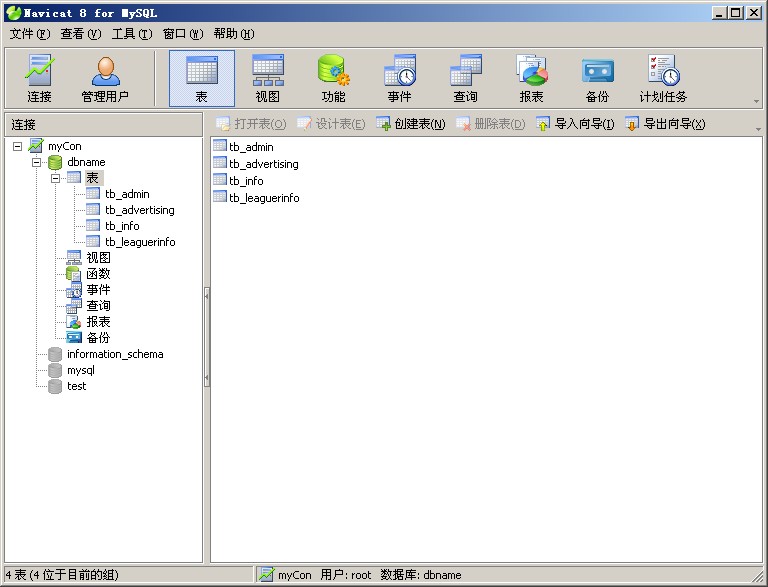768x587 pixels.
Task: Select 事件 node in the tree
Action: coord(98,290)
